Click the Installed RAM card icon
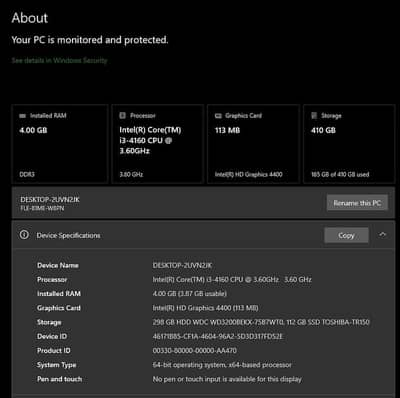 pyautogui.click(x=22, y=116)
